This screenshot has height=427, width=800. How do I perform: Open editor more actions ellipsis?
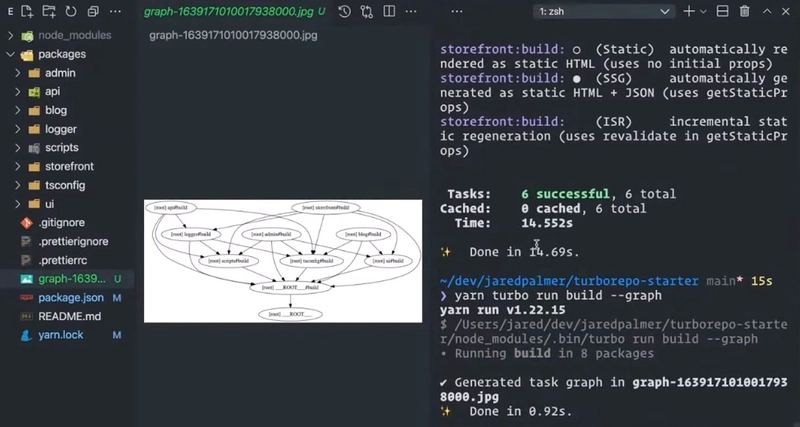(x=411, y=11)
